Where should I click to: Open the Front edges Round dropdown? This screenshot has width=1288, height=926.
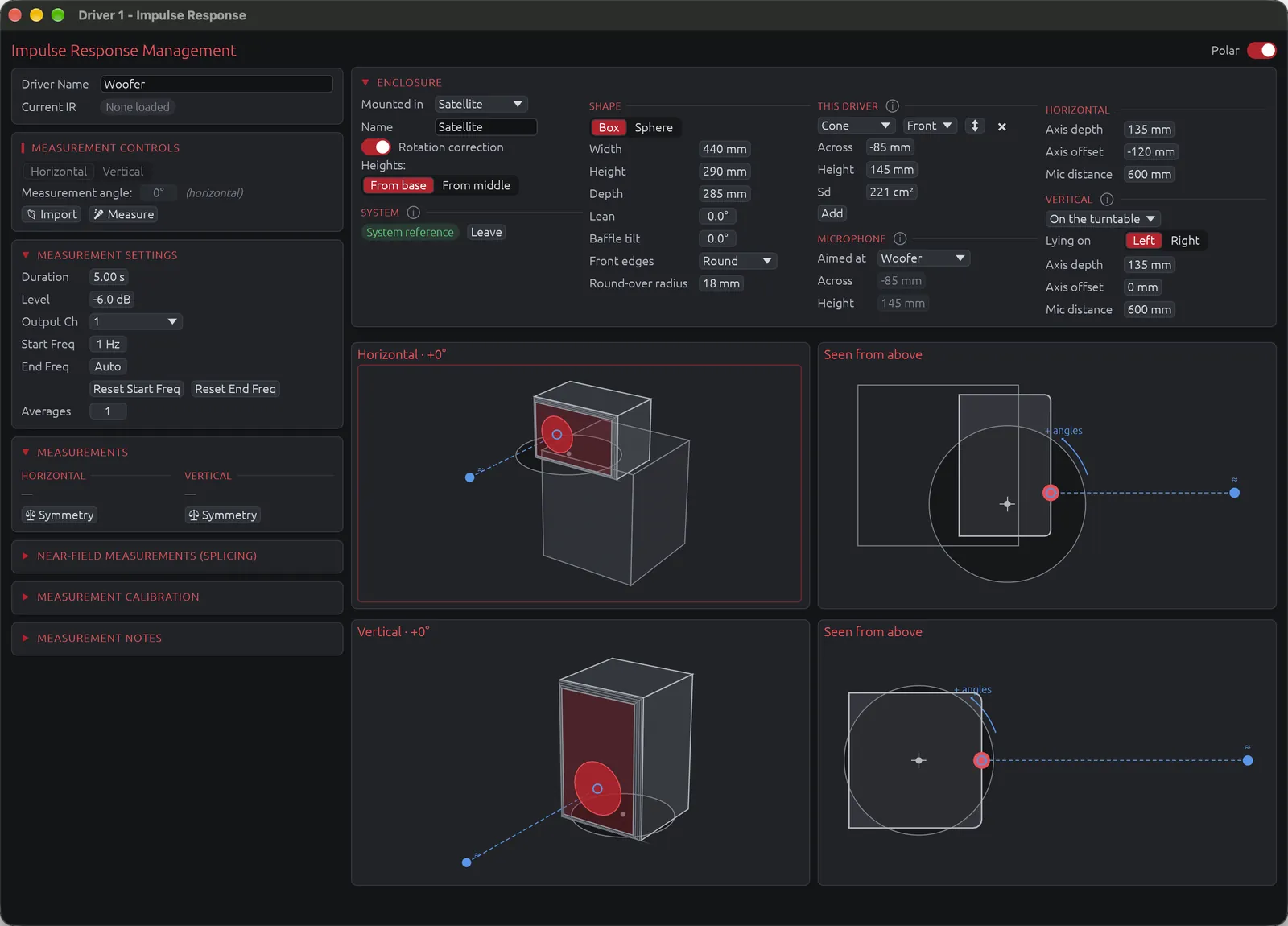click(x=737, y=261)
